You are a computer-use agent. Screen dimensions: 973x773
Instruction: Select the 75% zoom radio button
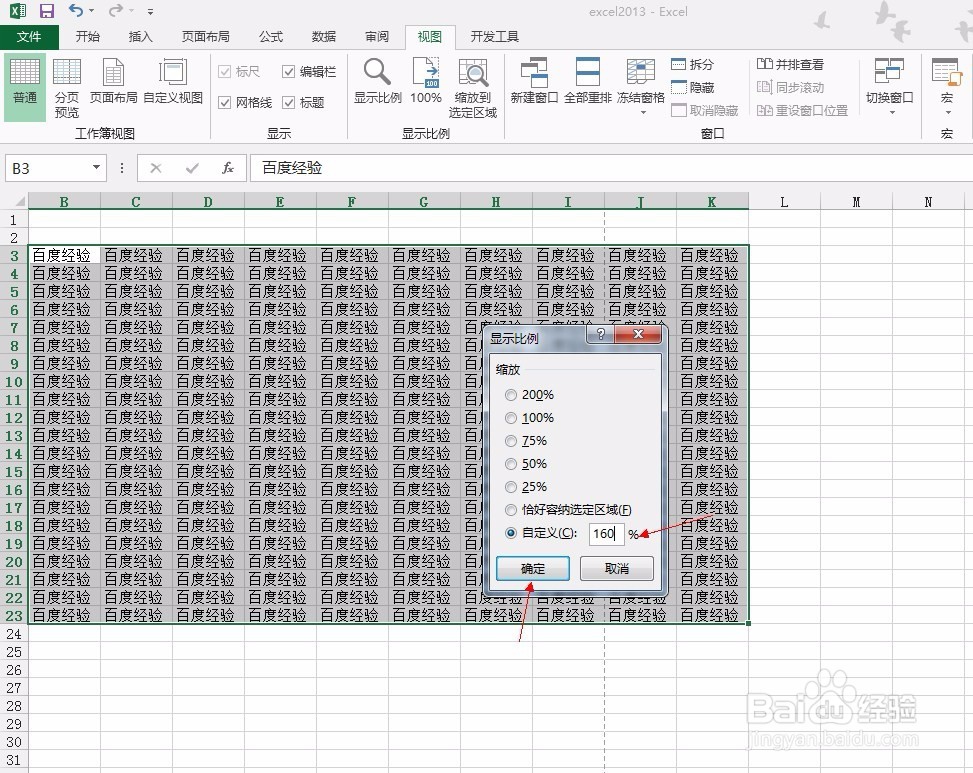coord(511,441)
